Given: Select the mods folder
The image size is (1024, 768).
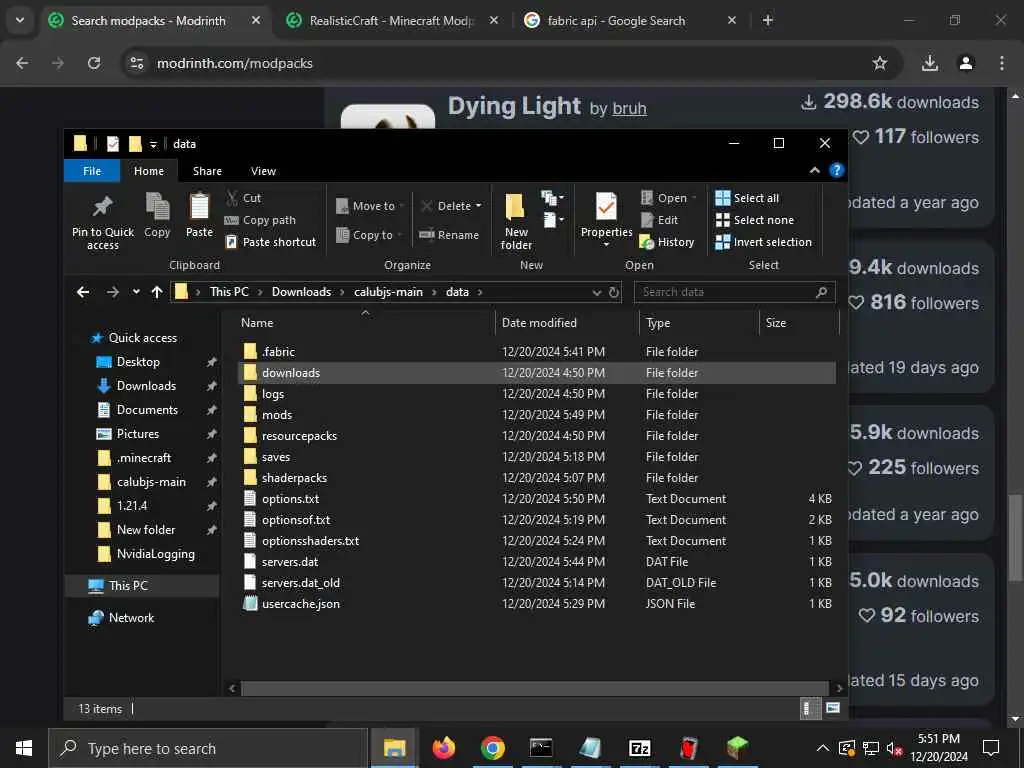Looking at the screenshot, I should click(277, 415).
